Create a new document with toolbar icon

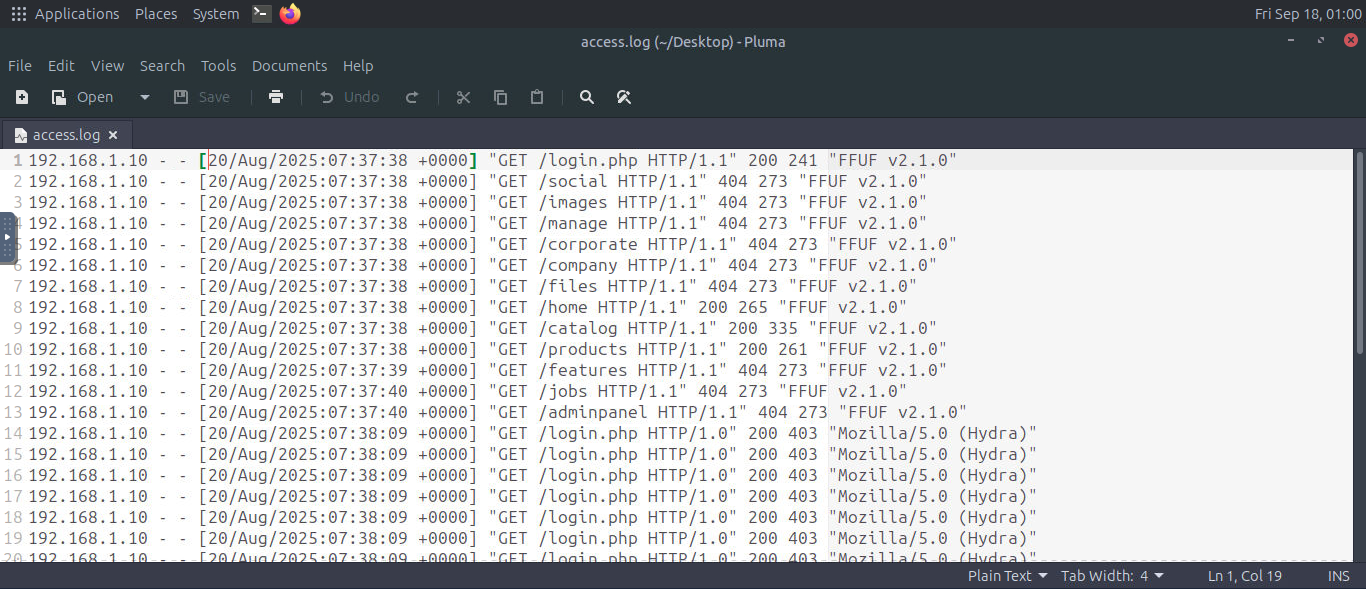22,97
